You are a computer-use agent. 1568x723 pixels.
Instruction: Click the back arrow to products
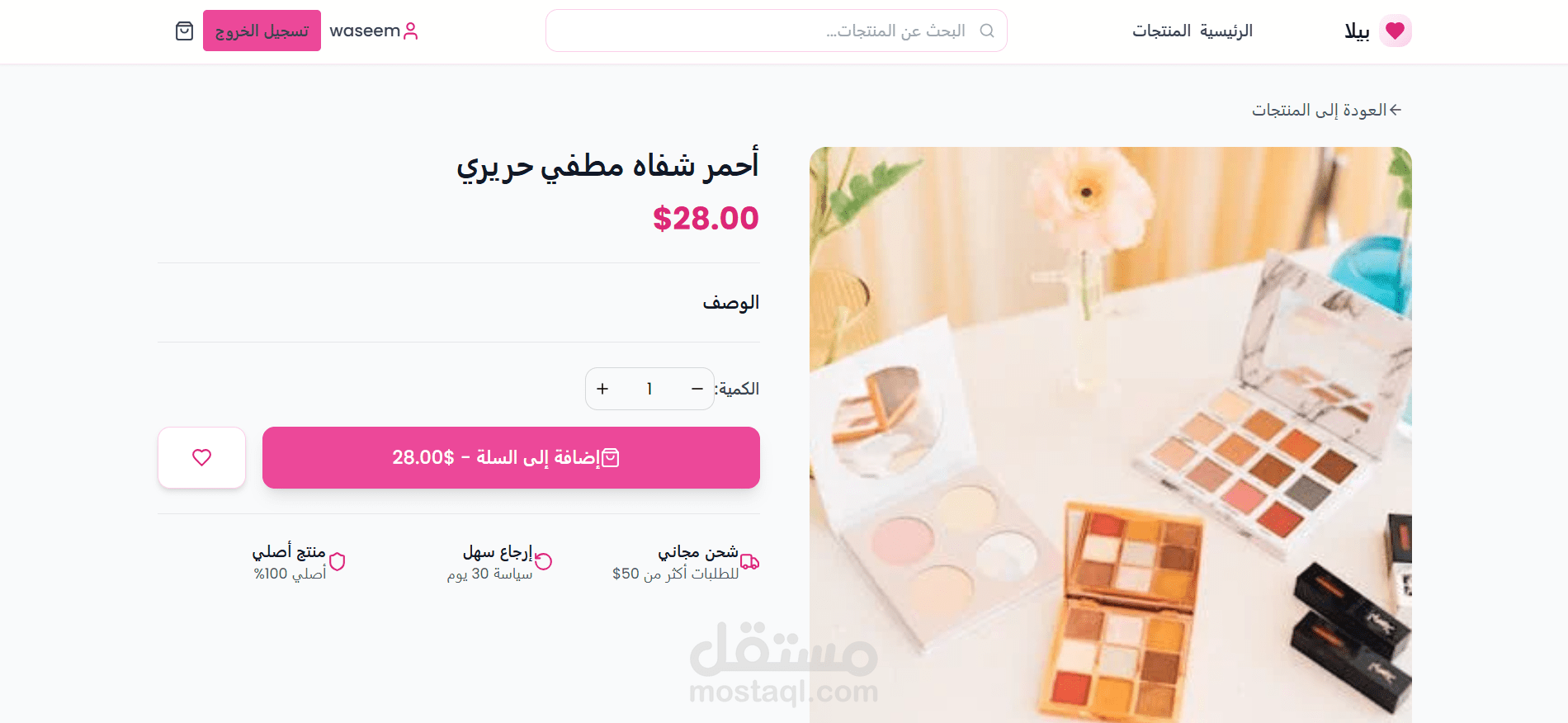pos(1396,110)
